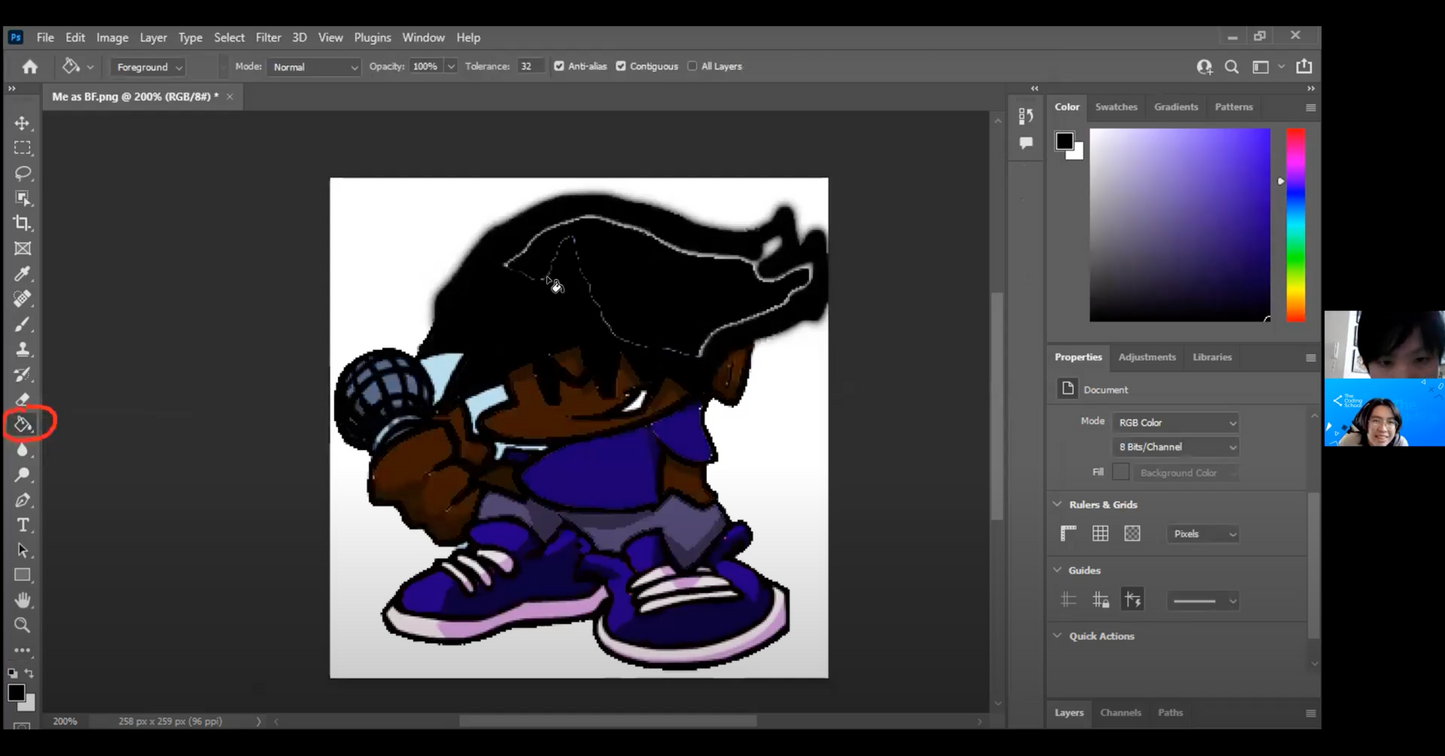This screenshot has height=756, width=1445.
Task: Click the rainbow hue slider strip
Action: coord(1295,225)
